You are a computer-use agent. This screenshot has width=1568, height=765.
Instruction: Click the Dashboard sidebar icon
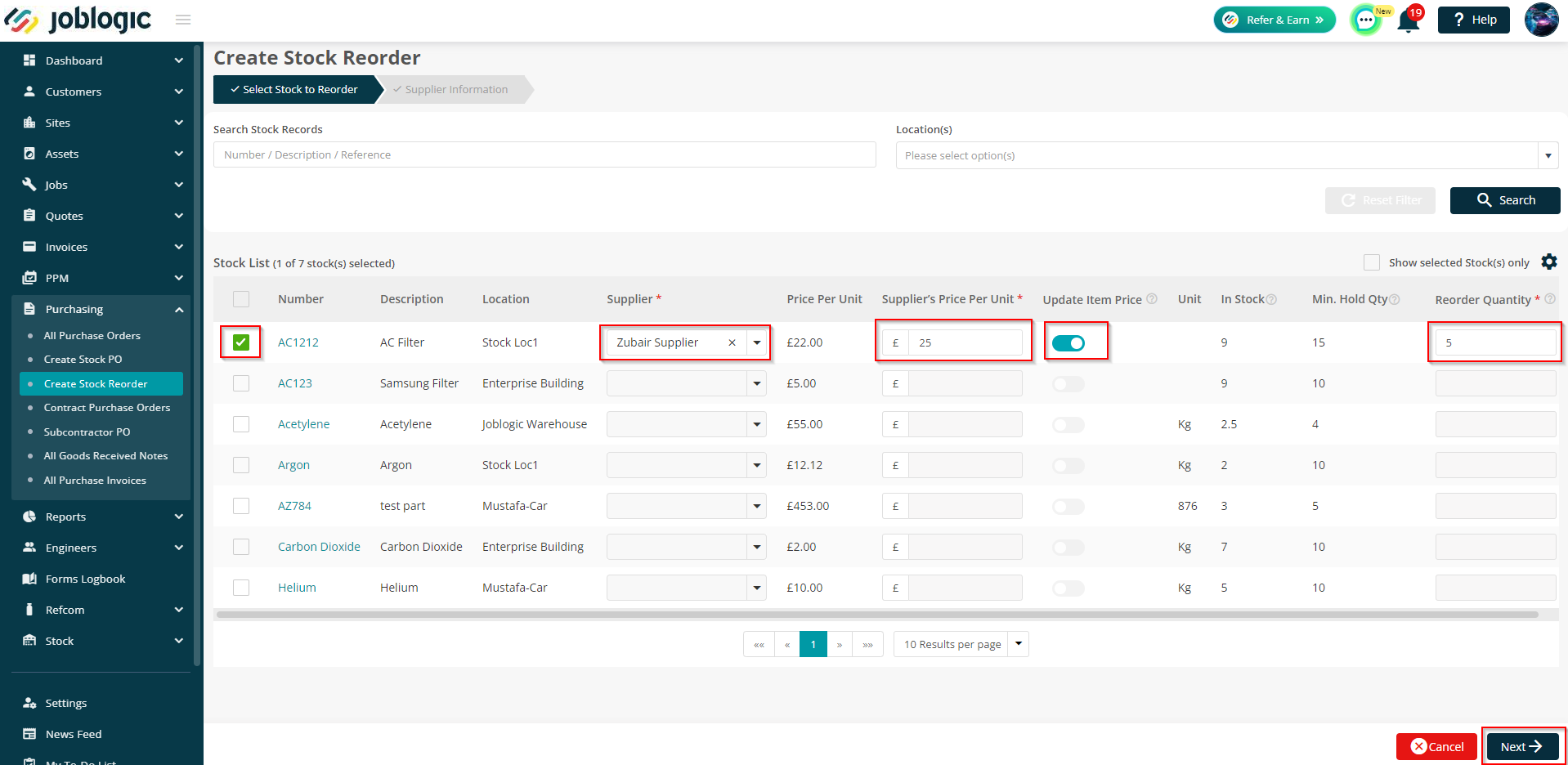click(x=29, y=60)
